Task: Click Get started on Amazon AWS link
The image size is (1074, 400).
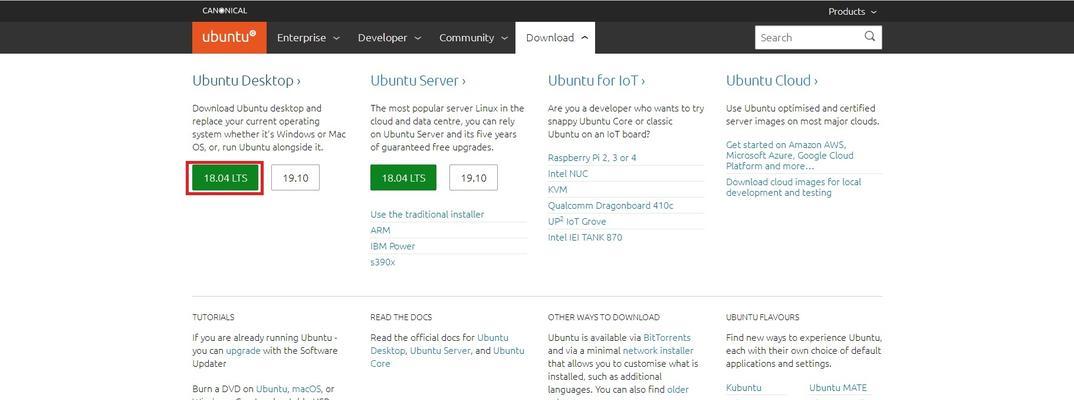Action: click(x=790, y=155)
